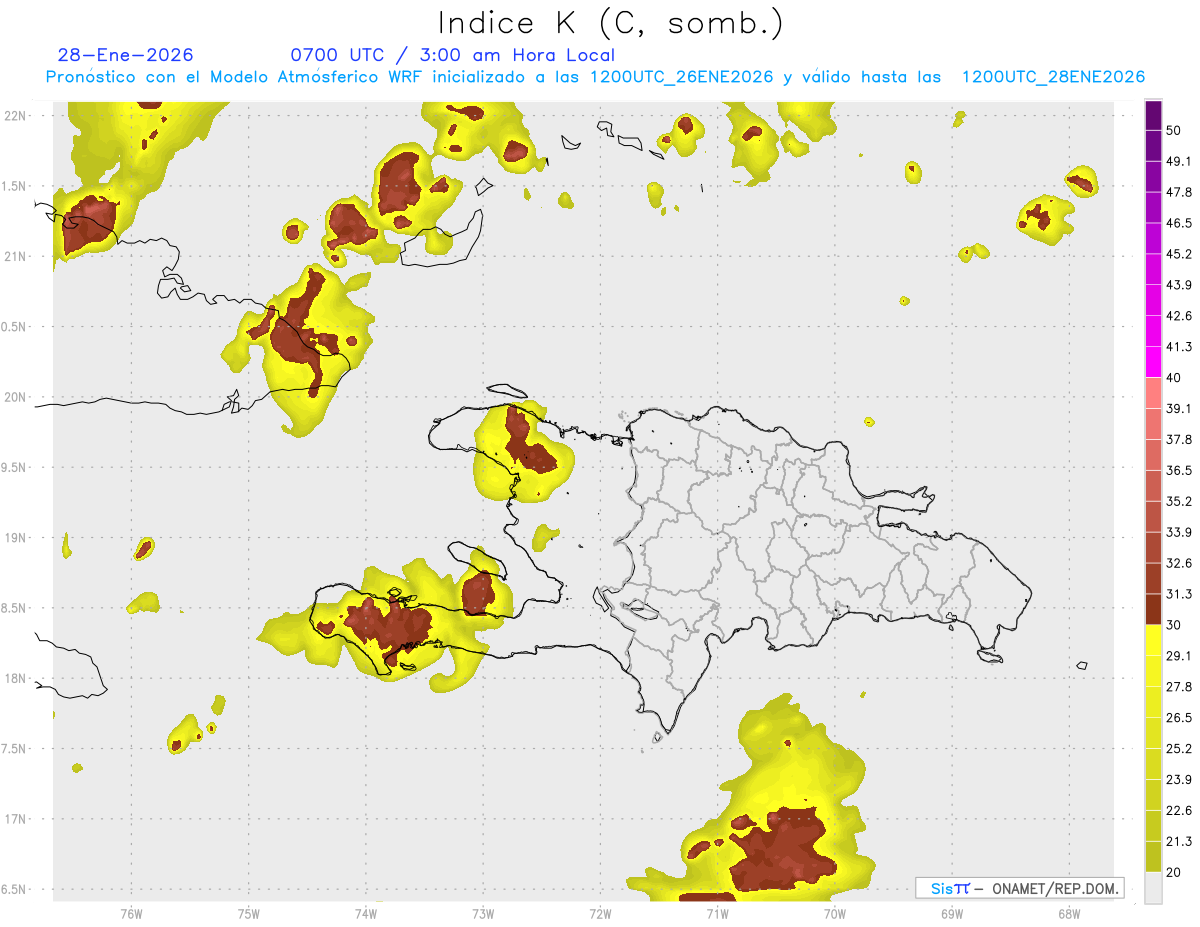The width and height of the screenshot is (1200, 927).
Task: Select the '30' colorbar label
Action: coord(1174,625)
